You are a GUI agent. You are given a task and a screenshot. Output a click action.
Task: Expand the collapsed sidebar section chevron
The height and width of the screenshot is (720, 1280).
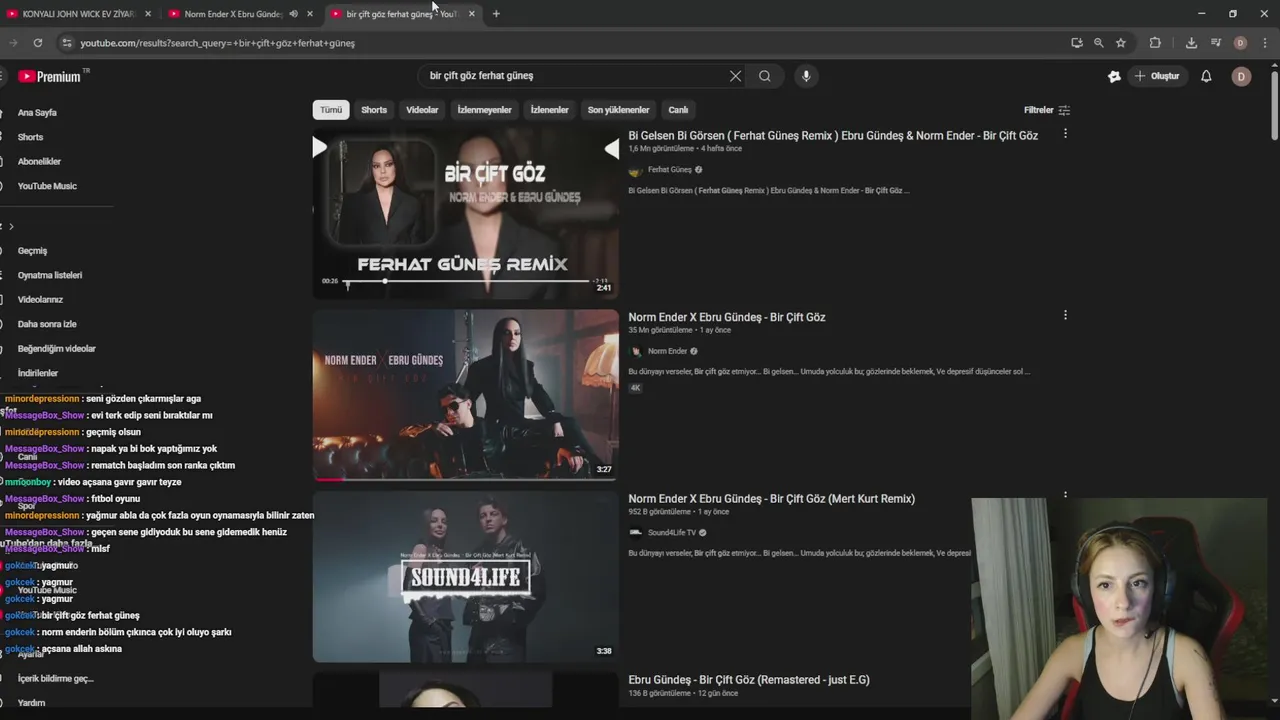pos(11,226)
